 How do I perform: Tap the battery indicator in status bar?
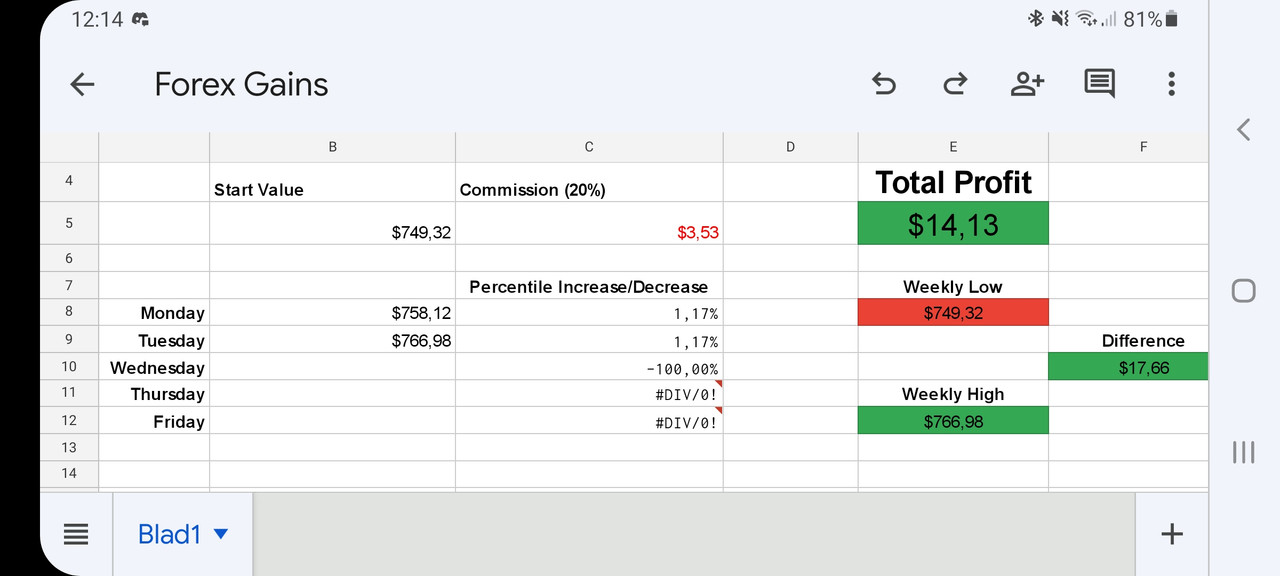1172,19
